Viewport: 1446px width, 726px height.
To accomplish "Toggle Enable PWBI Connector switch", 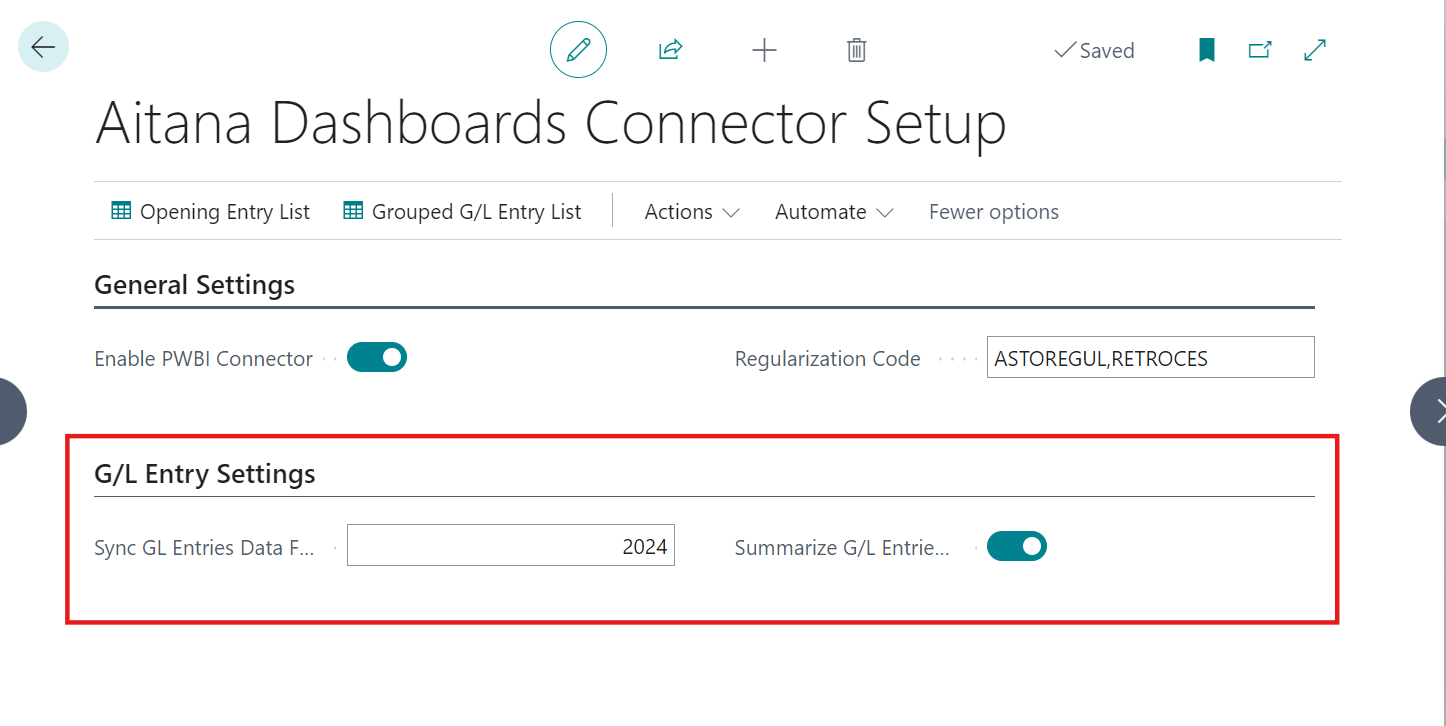I will (377, 357).
